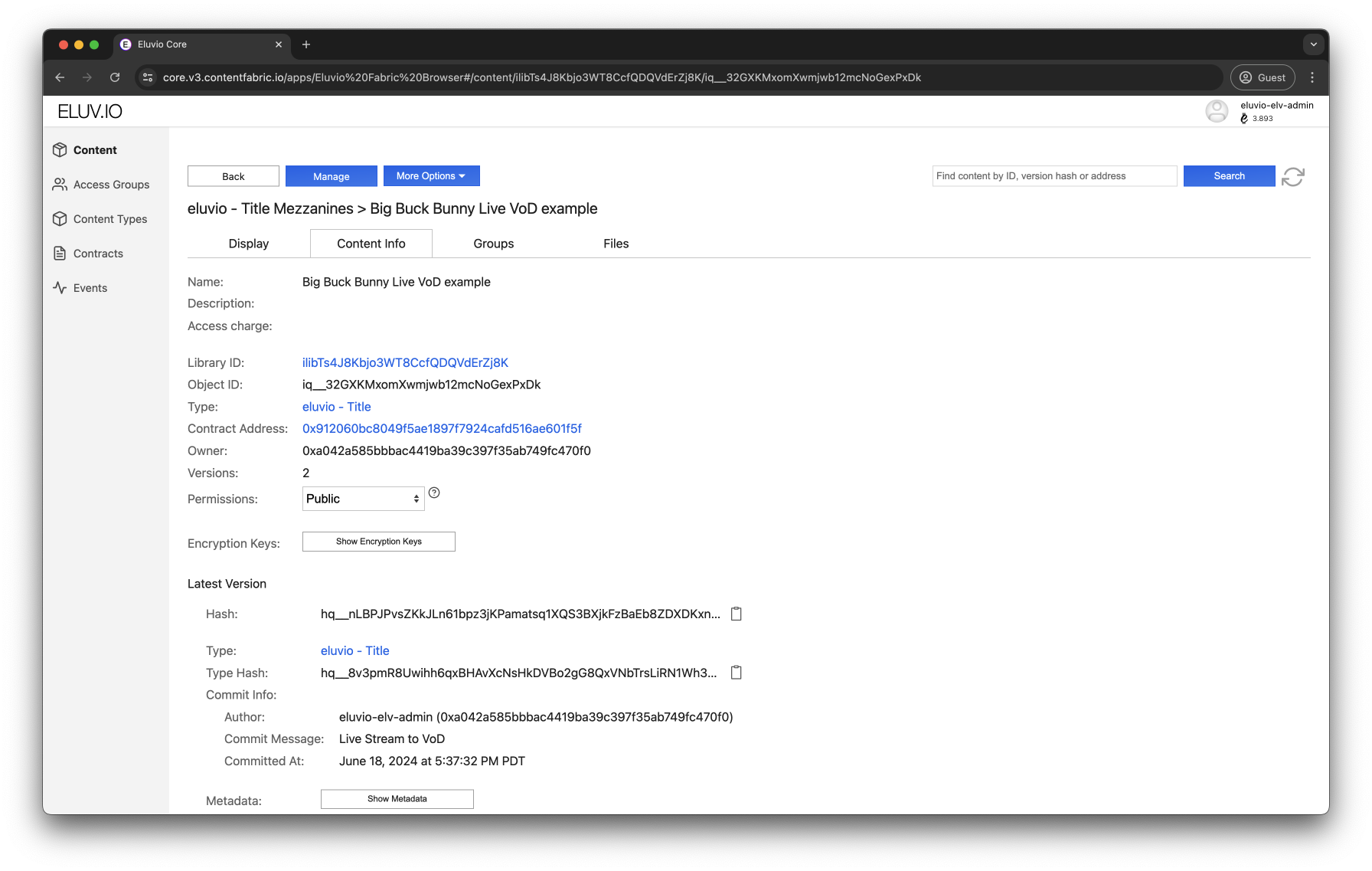Screen dimensions: 1372x871
Task: Select the Content Info tab
Action: [x=371, y=244]
